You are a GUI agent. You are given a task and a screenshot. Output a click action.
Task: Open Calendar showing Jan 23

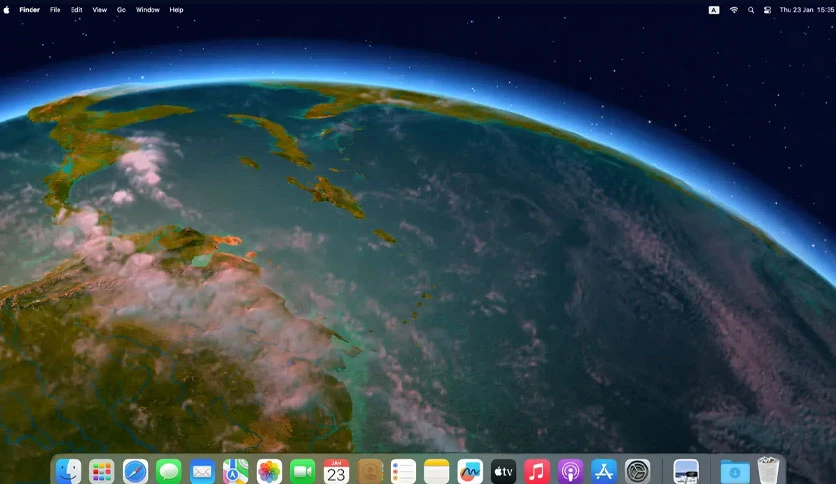tap(336, 472)
